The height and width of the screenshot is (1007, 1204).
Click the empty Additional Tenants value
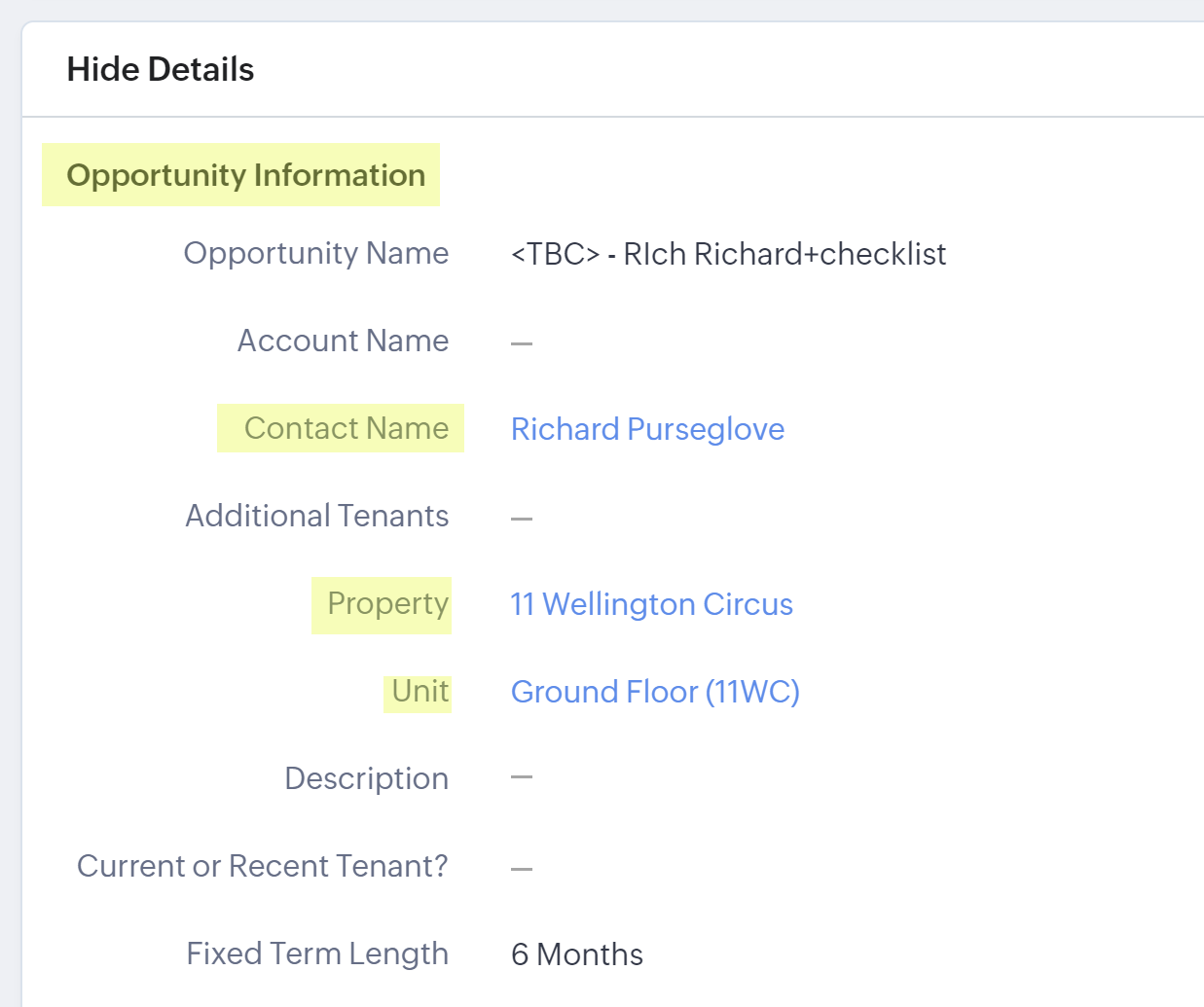click(x=522, y=519)
